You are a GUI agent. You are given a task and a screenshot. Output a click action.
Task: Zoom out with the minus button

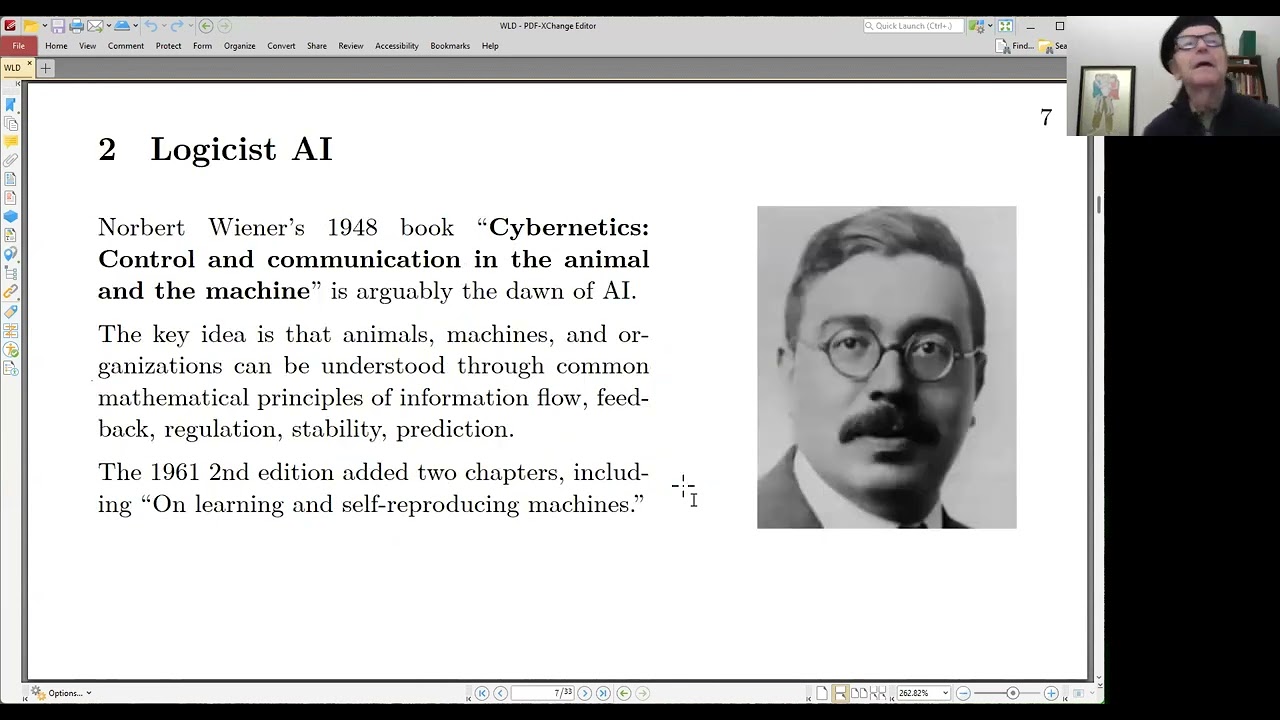(963, 693)
